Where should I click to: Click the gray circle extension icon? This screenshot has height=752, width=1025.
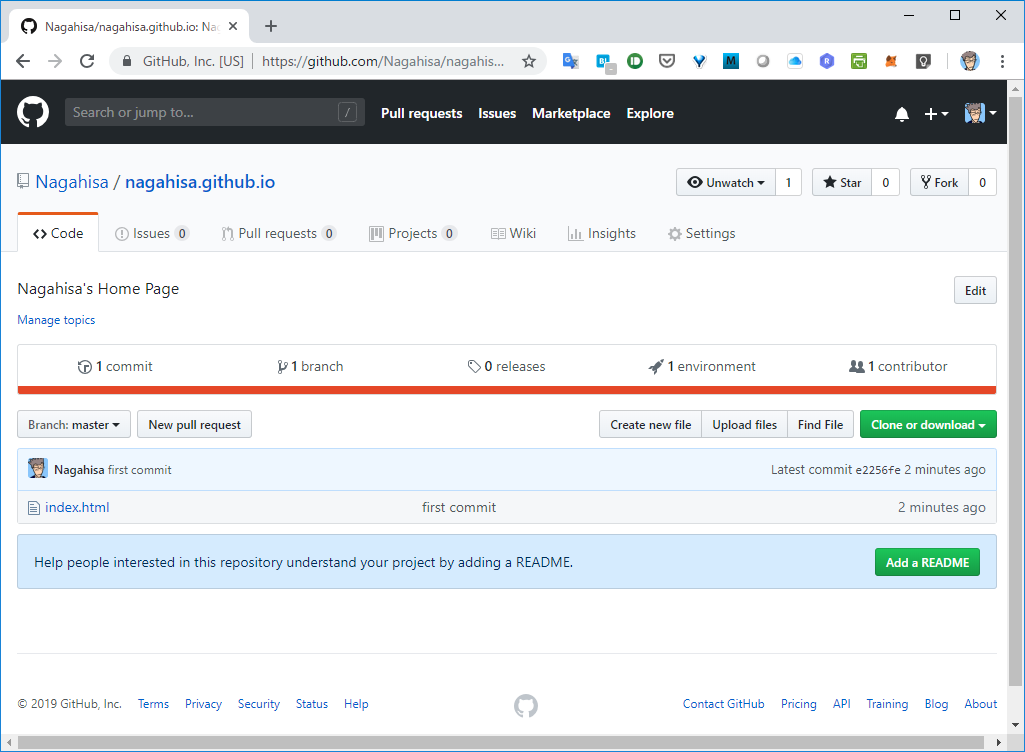[762, 61]
